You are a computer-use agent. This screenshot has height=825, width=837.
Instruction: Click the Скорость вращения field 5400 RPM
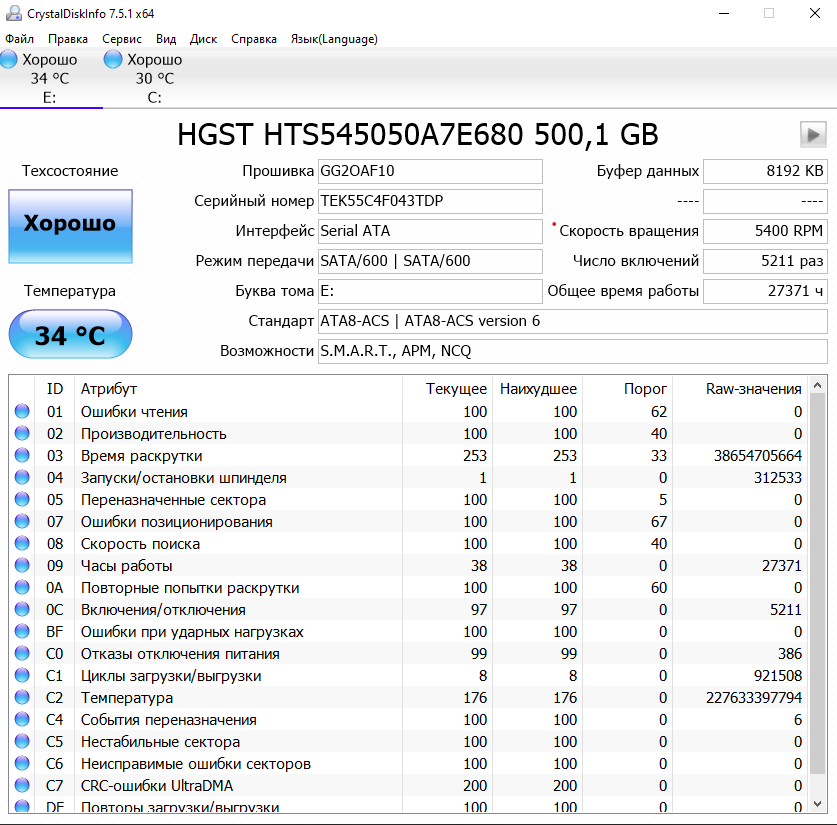[x=765, y=231]
